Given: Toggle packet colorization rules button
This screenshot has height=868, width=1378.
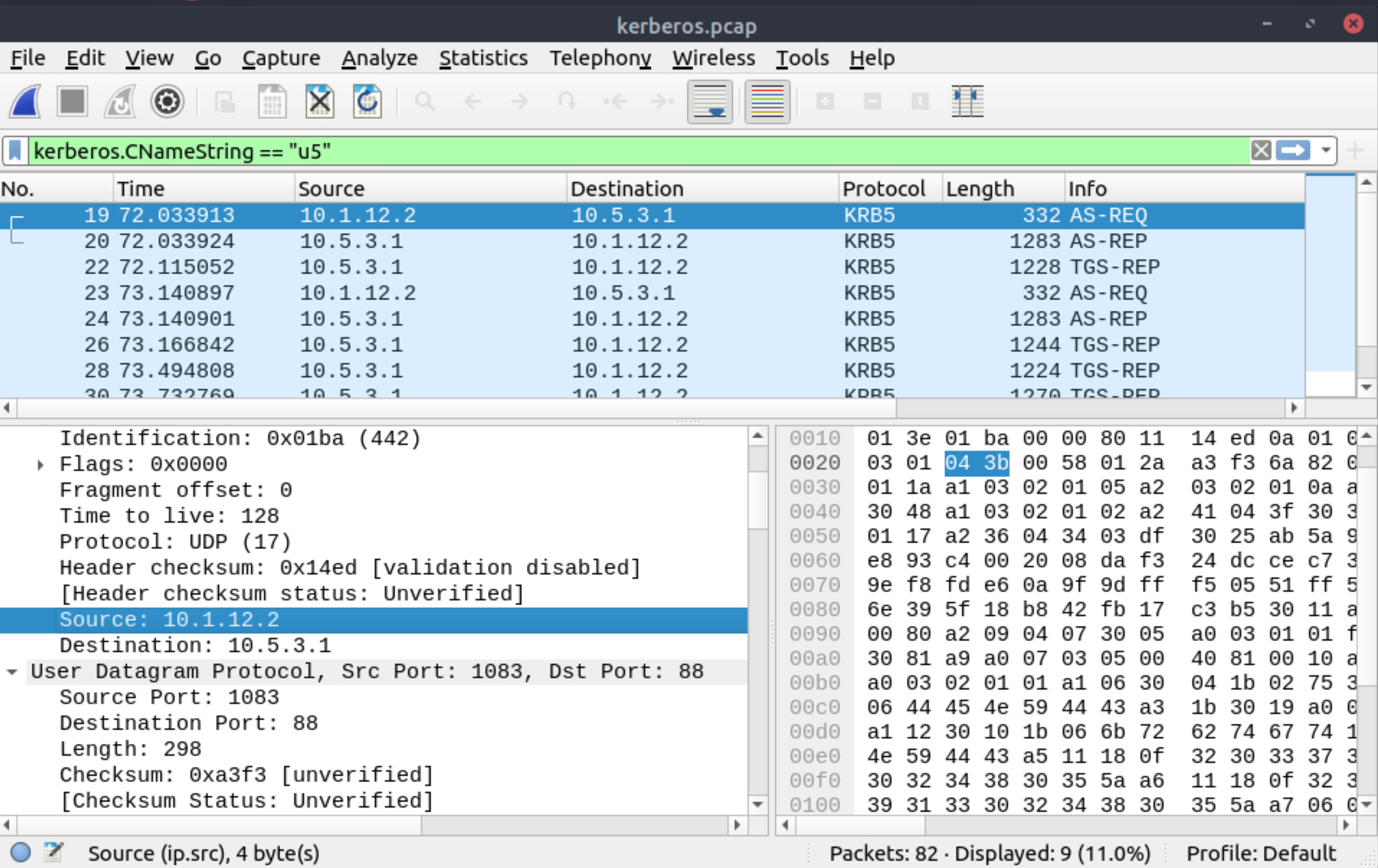Looking at the screenshot, I should point(767,101).
